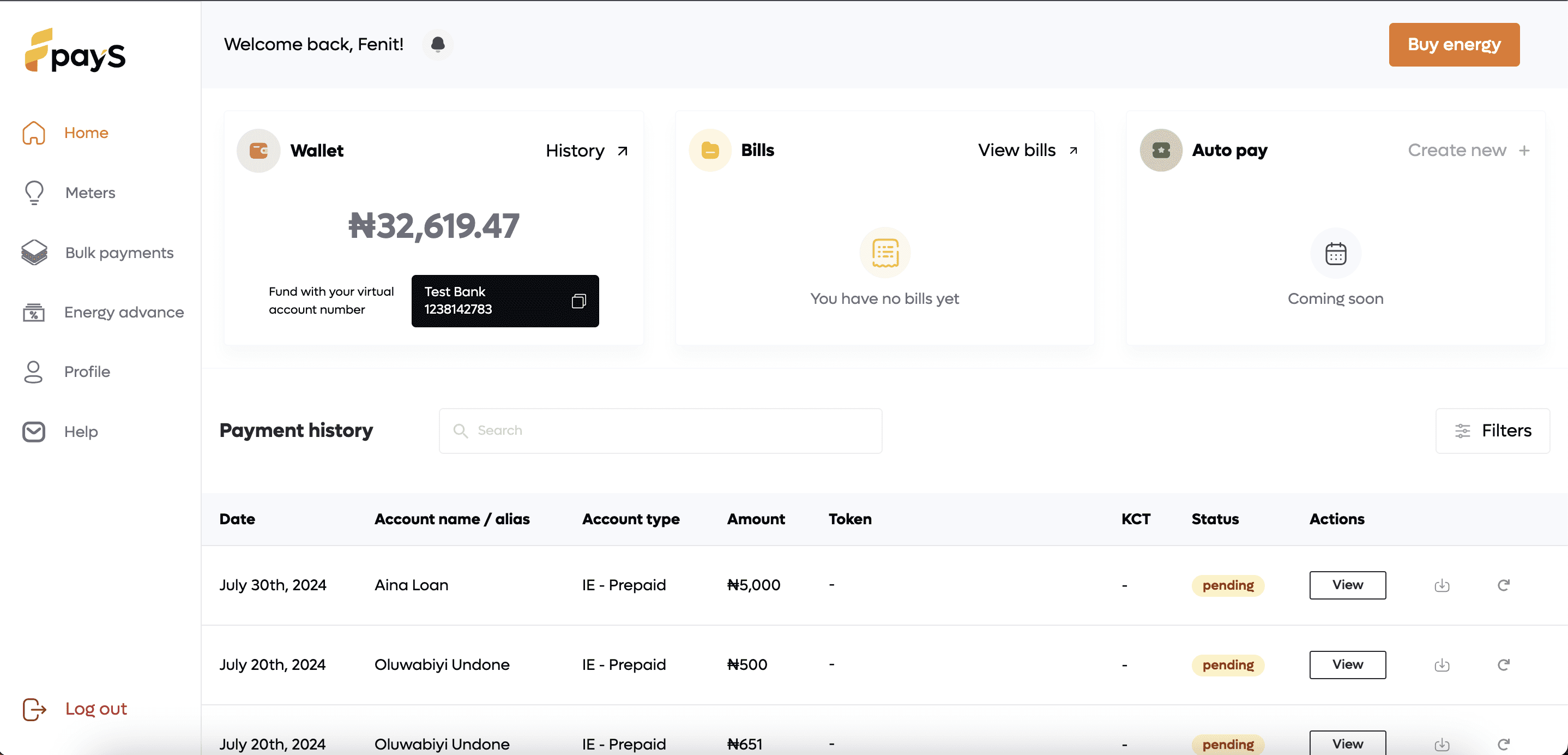Click the Amount column header

click(756, 519)
